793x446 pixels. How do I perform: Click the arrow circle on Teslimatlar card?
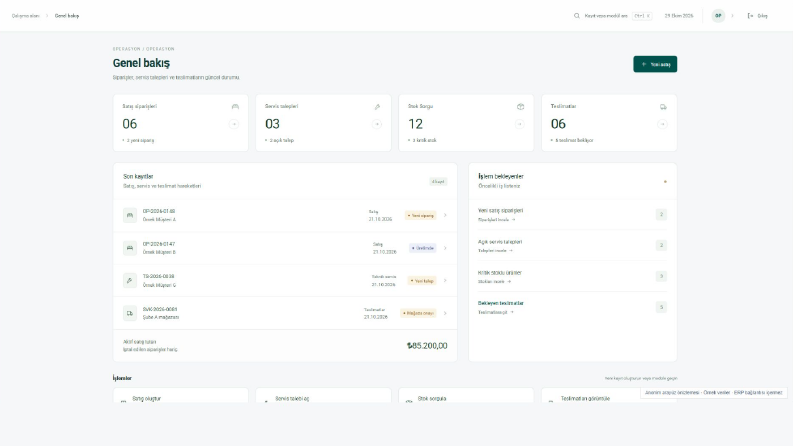point(662,124)
